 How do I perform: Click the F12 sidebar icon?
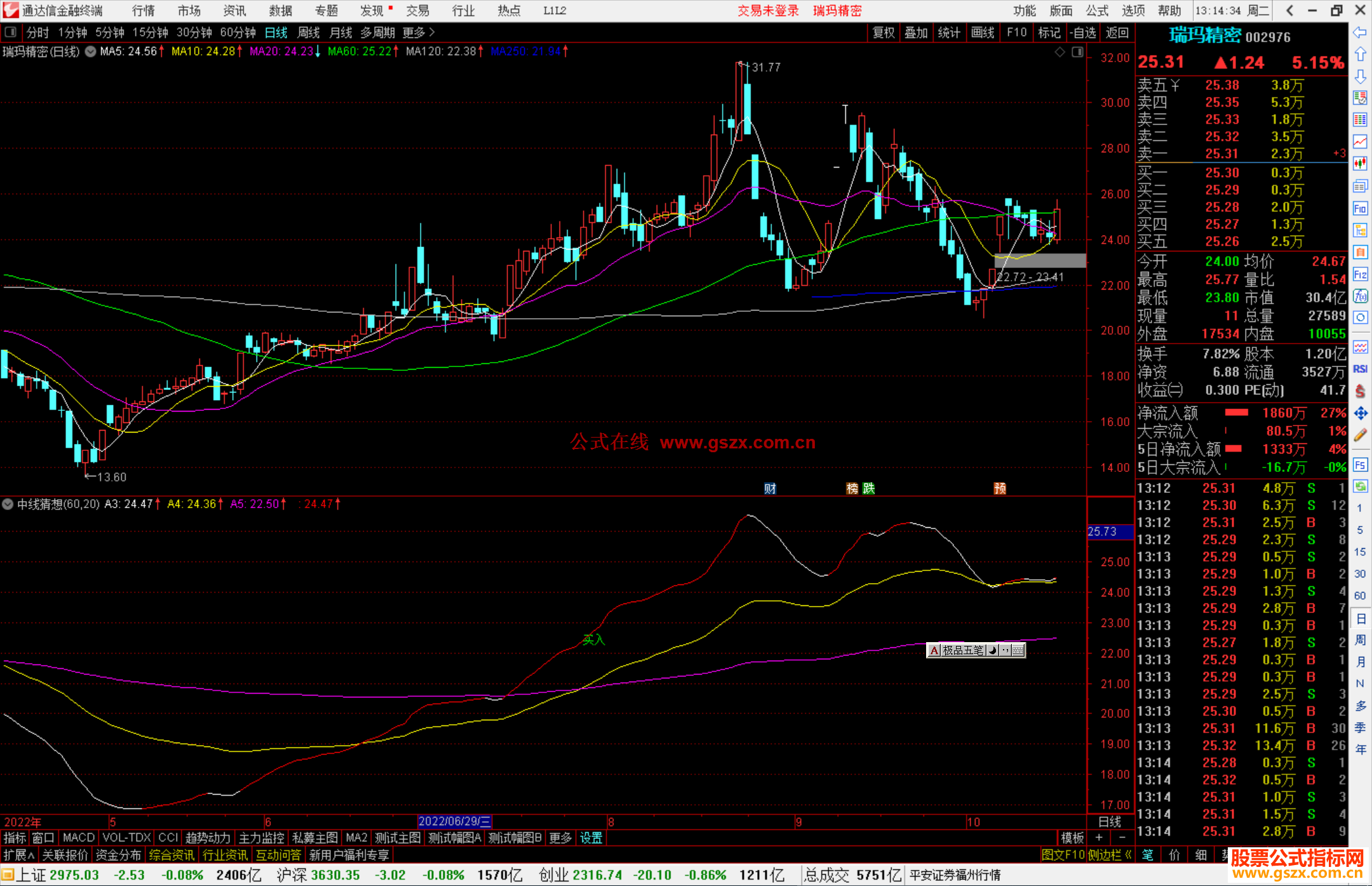1360,274
